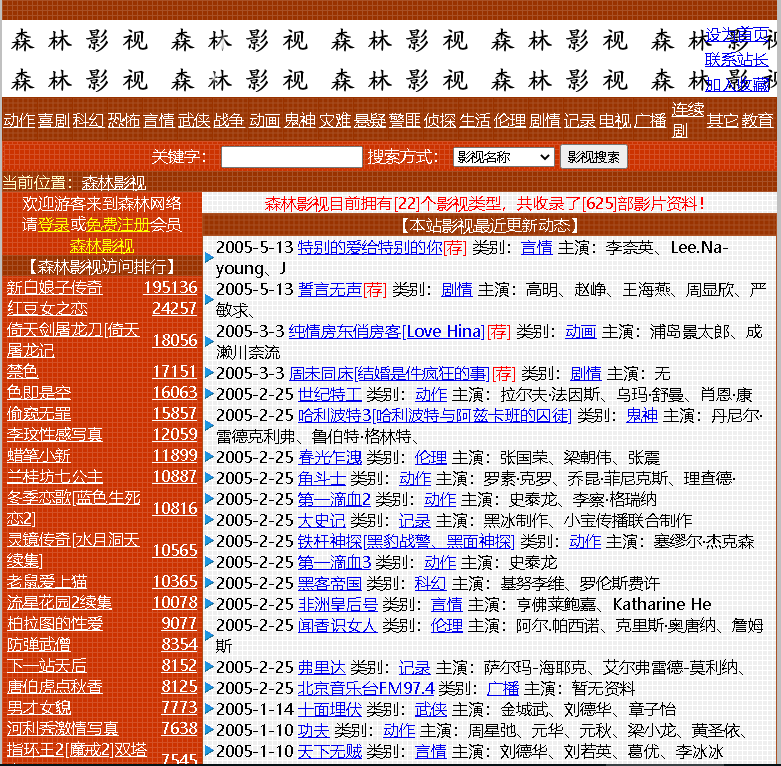
Task: Click the arrow bullet before 大史记 entry
Action: tap(209, 521)
